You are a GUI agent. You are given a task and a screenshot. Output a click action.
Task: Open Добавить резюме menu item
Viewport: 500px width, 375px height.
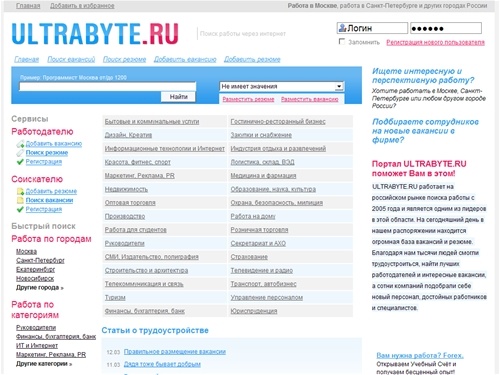tap(252, 59)
